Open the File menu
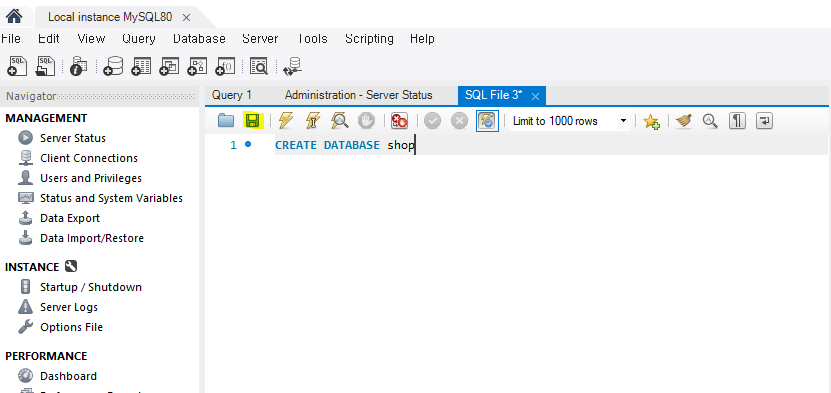The width and height of the screenshot is (831, 393). click(11, 39)
